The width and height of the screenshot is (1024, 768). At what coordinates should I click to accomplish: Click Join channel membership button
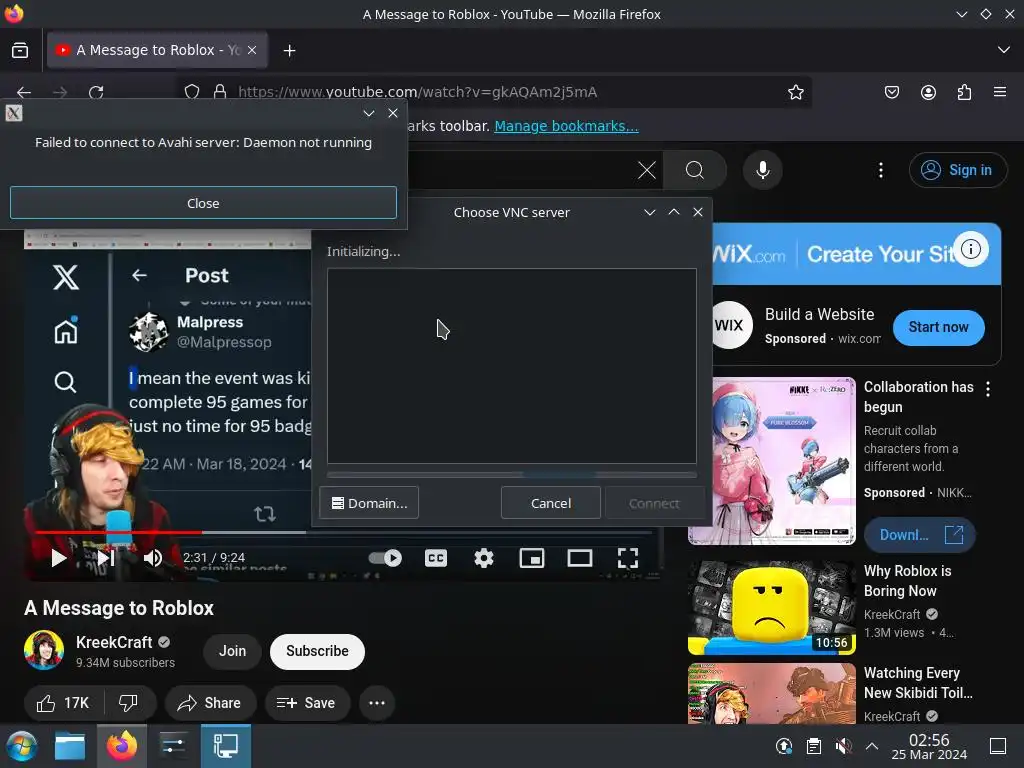coord(232,651)
